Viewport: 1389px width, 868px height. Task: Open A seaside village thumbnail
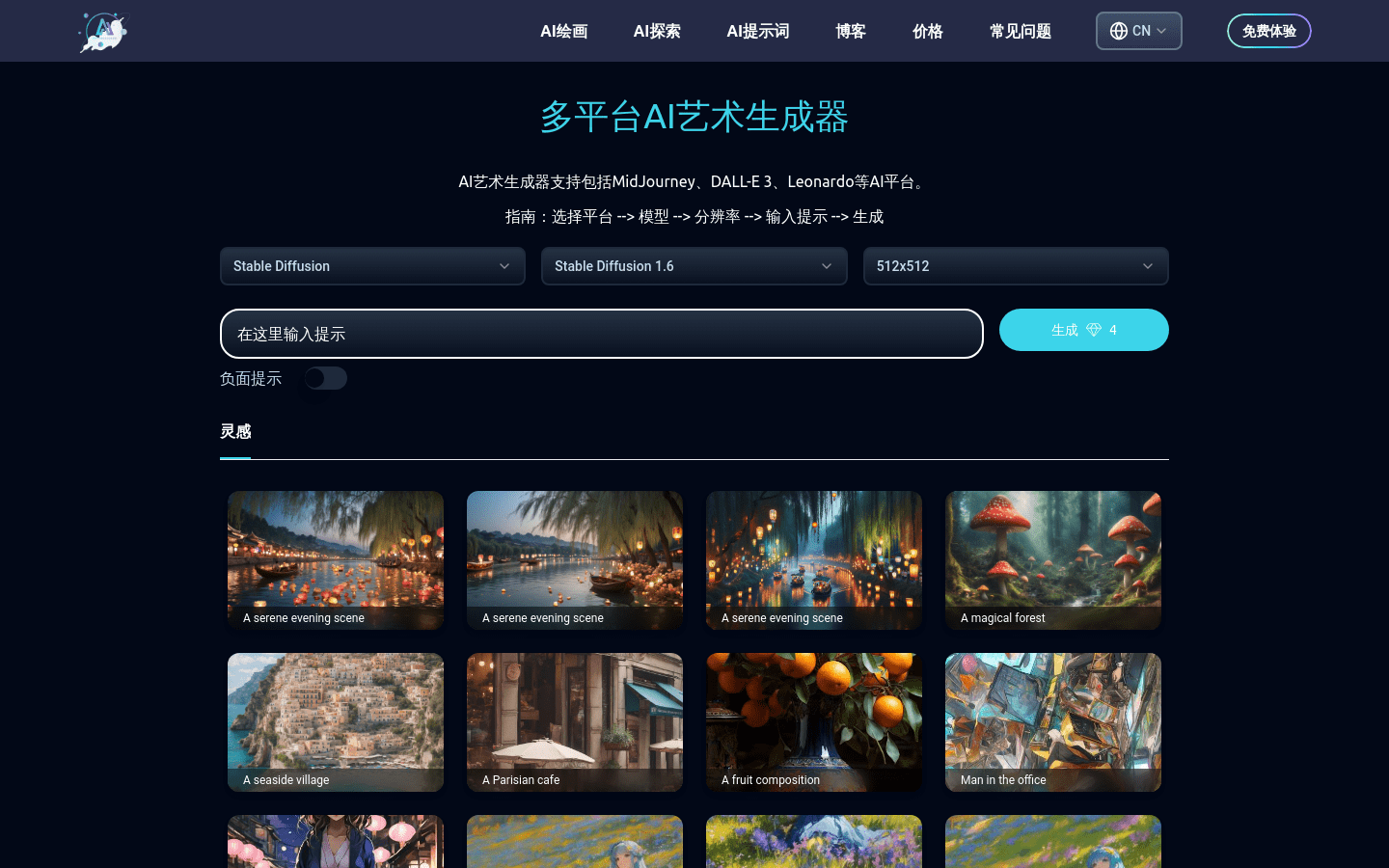click(x=336, y=722)
